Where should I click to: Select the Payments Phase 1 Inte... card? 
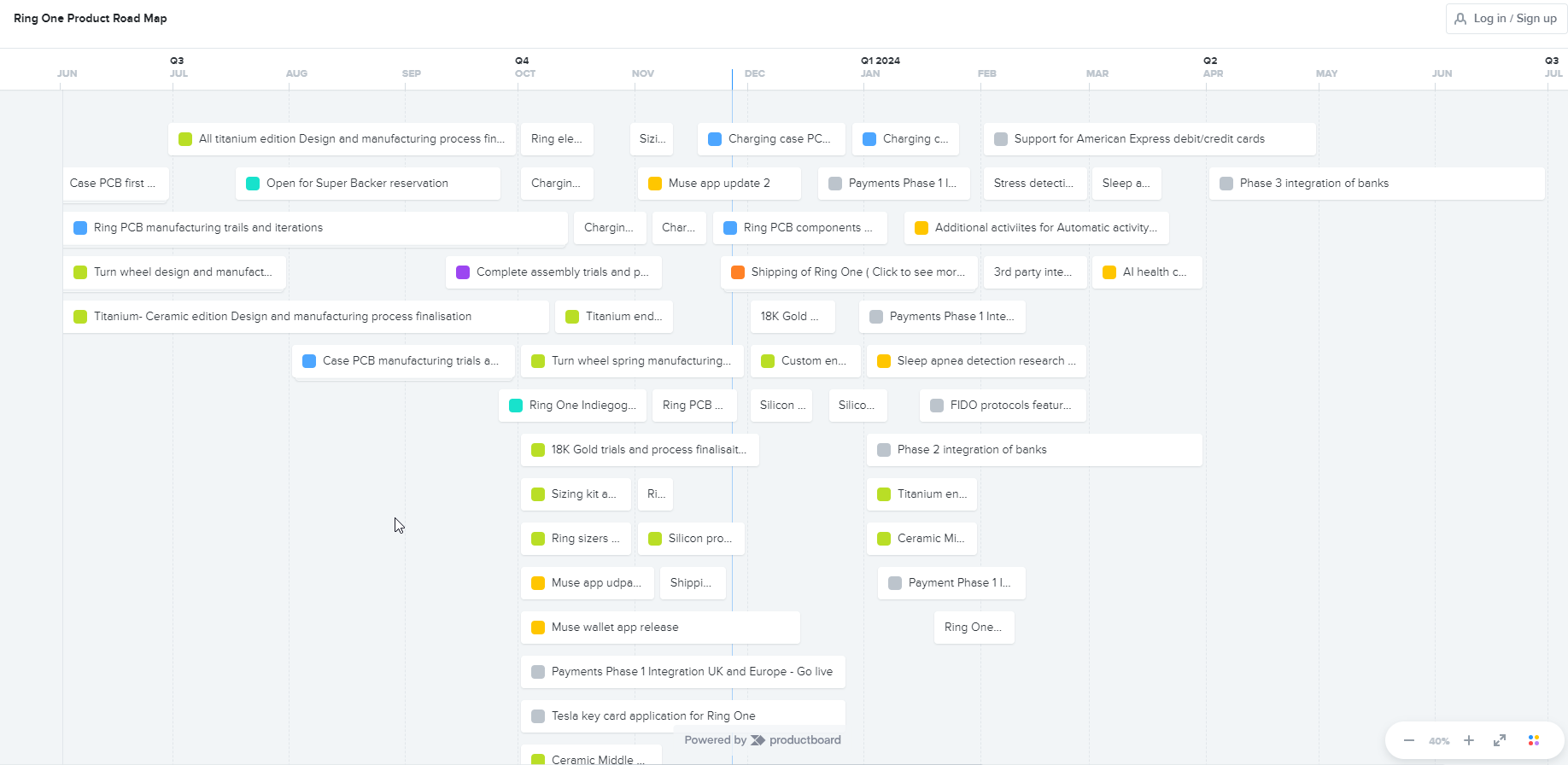[942, 317]
